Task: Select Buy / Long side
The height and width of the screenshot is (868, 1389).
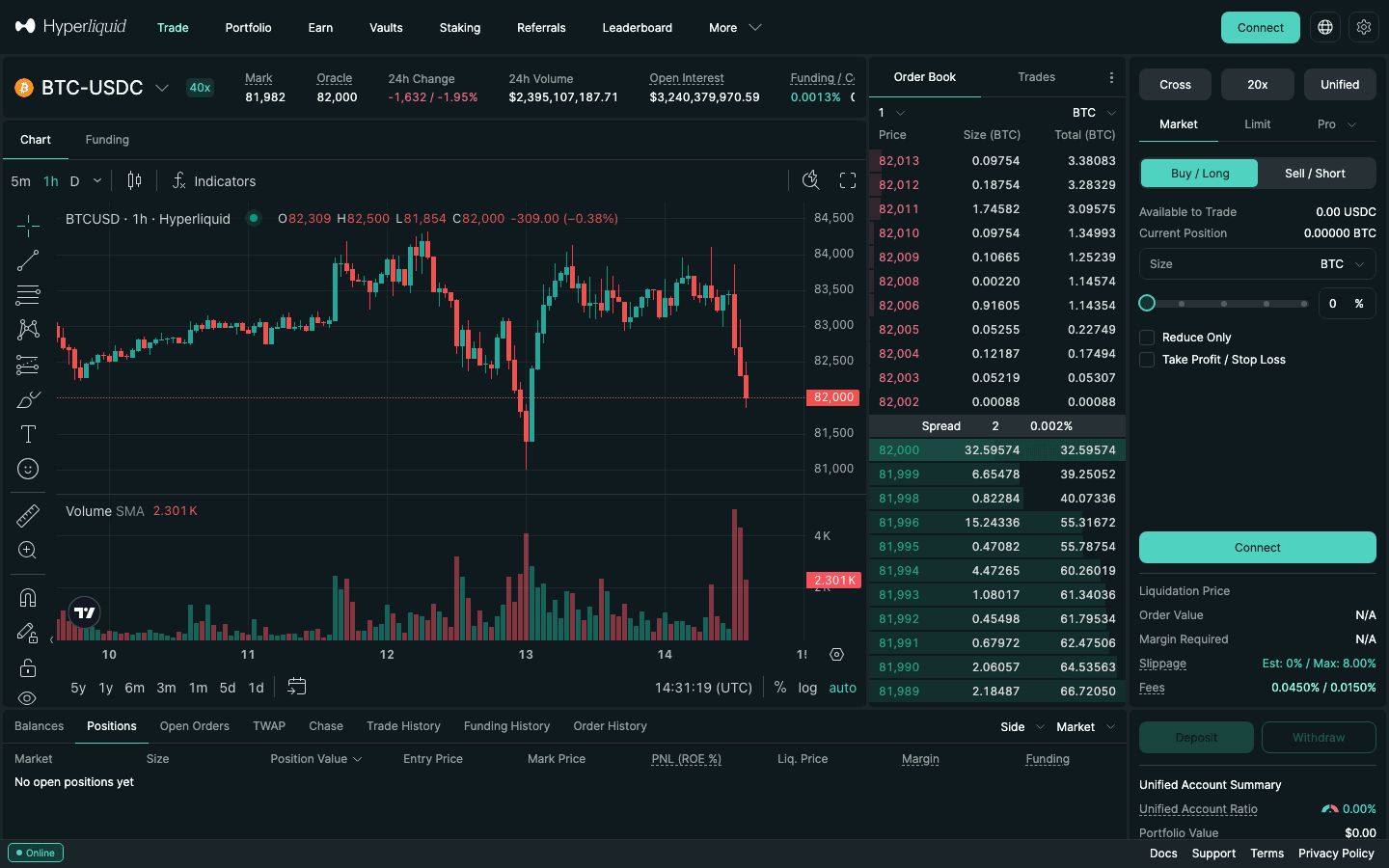Action: pos(1200,174)
